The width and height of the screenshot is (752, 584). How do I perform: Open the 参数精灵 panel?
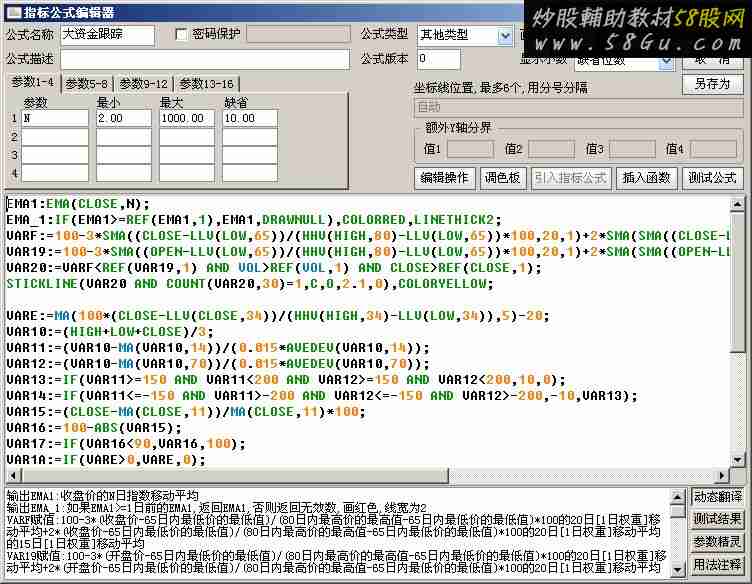coord(718,542)
